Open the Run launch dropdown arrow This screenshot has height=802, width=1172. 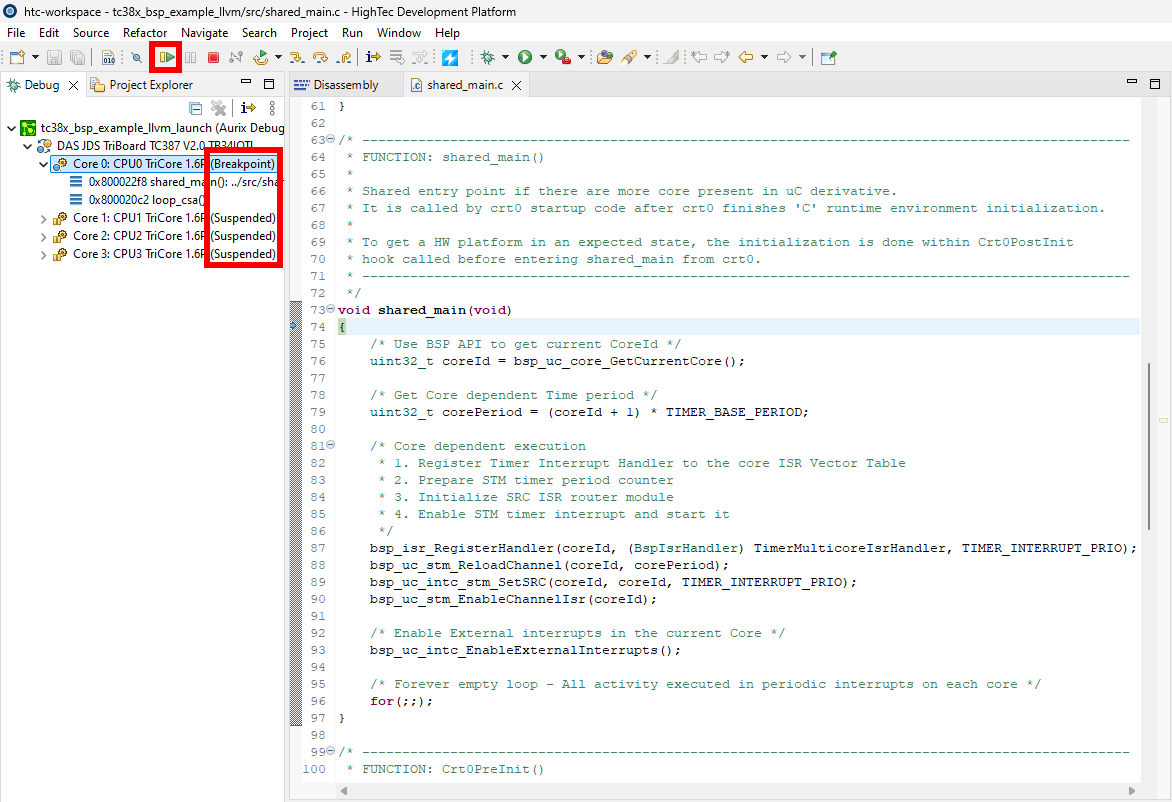coord(543,58)
